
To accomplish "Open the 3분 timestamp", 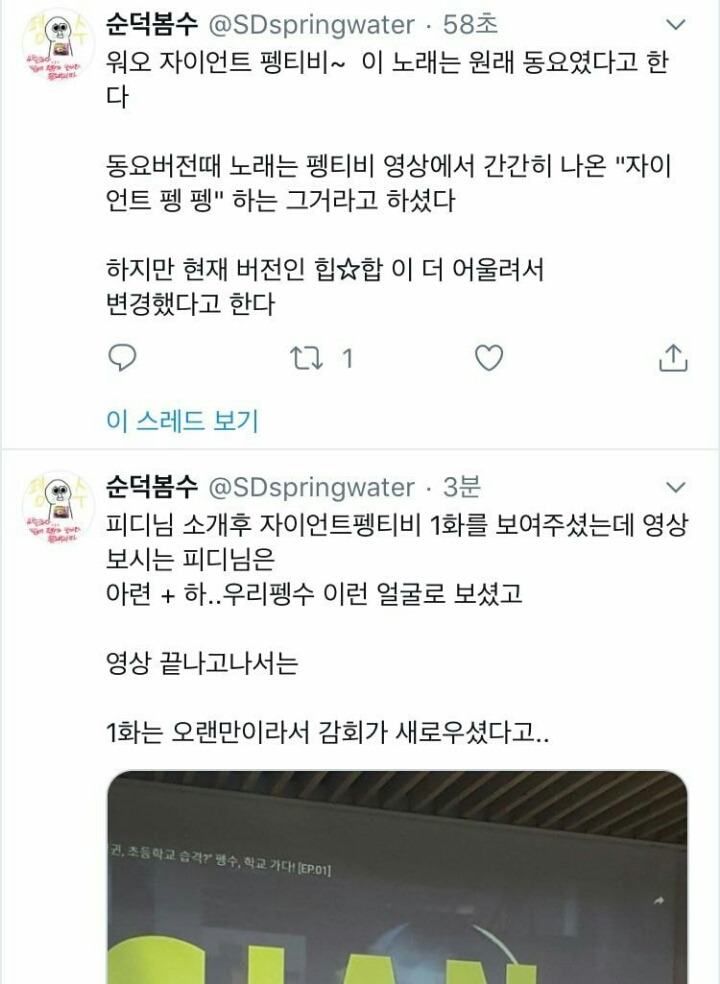I will [462, 487].
